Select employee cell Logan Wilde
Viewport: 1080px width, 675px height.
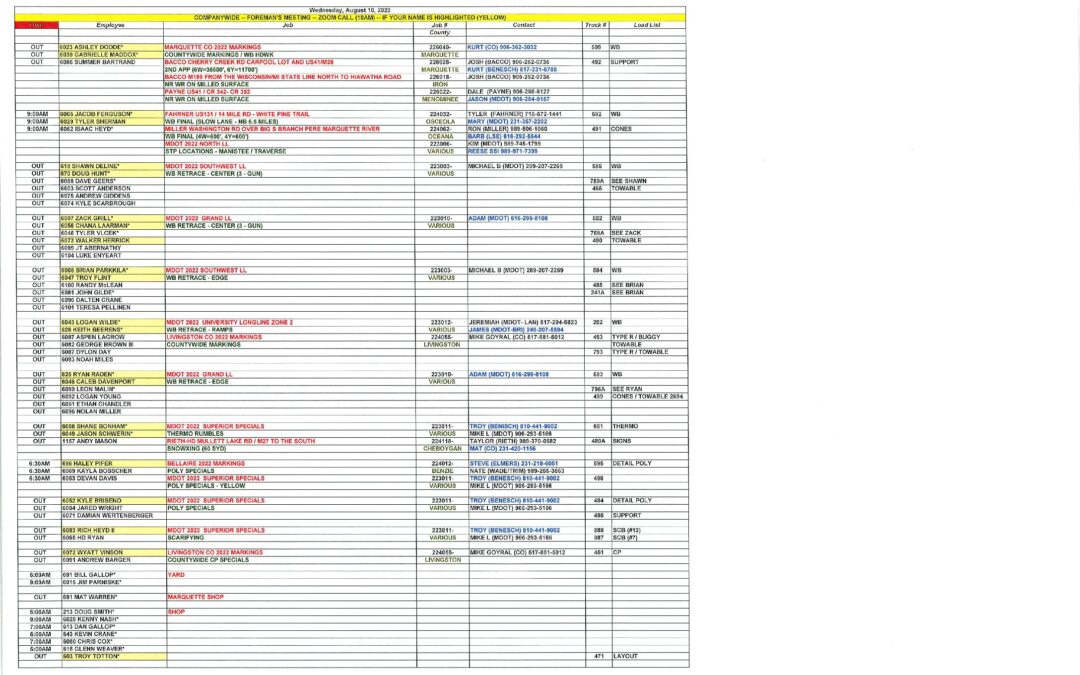coord(112,322)
